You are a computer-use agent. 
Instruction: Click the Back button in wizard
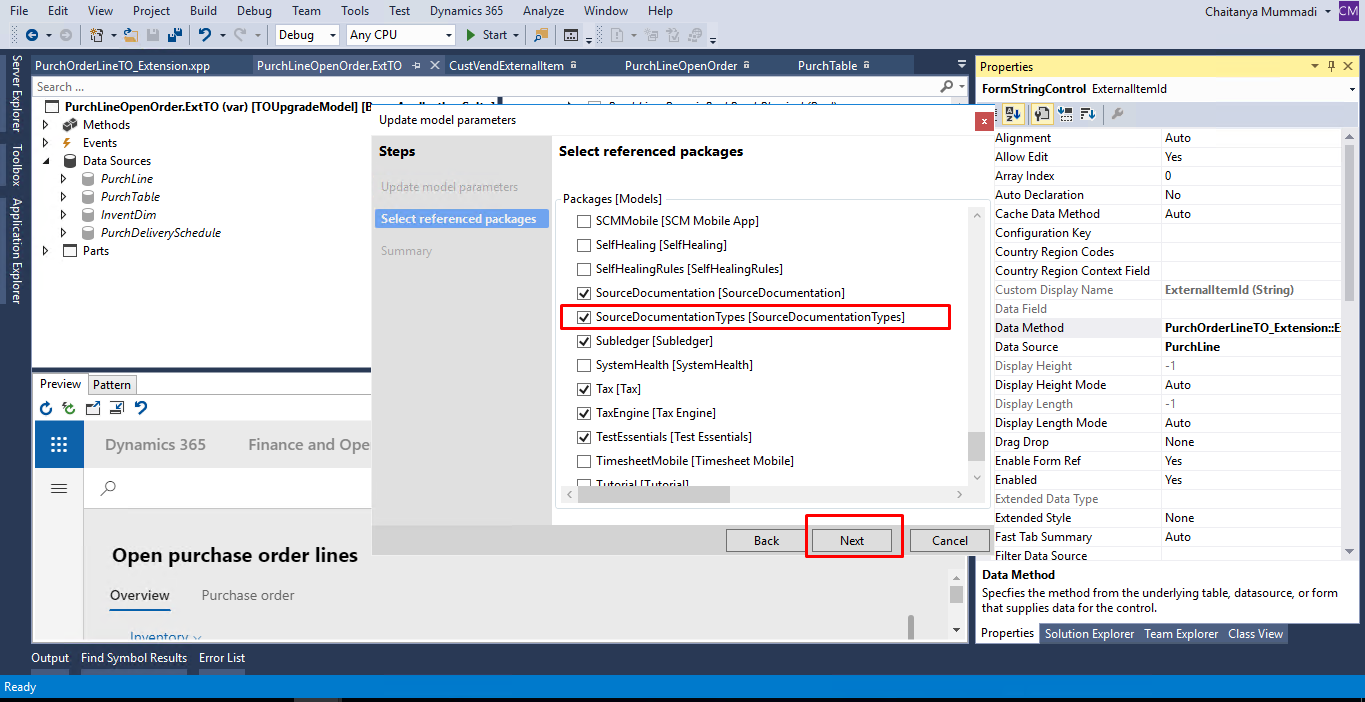tap(766, 540)
